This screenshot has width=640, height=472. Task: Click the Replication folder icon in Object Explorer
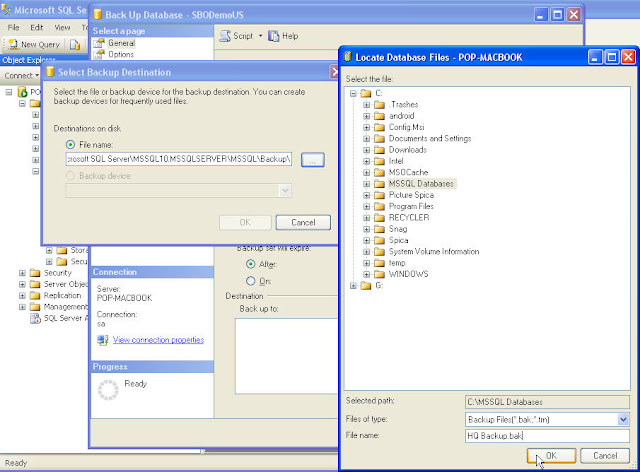point(36,295)
